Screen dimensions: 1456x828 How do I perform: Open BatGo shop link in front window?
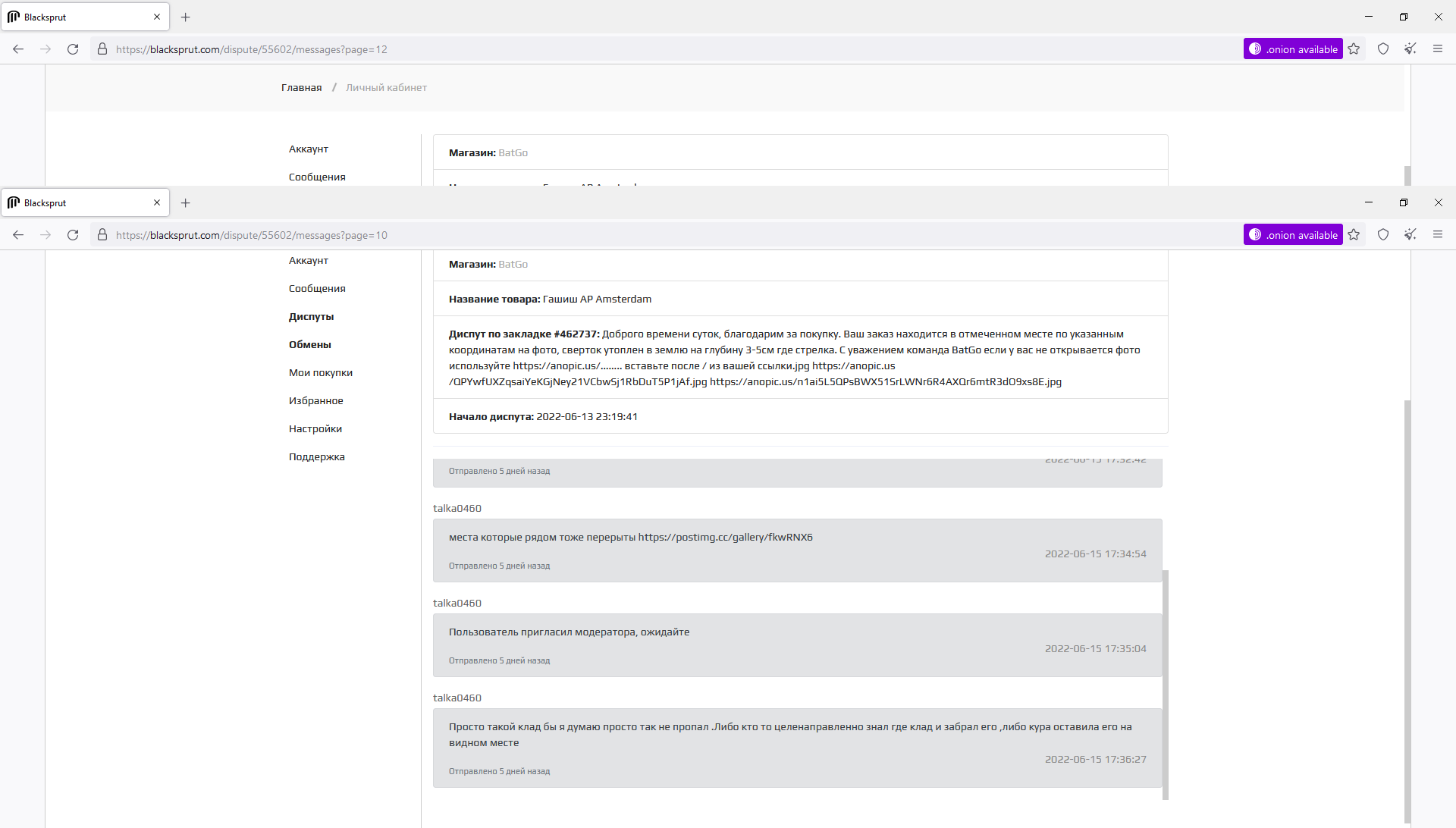click(x=513, y=264)
